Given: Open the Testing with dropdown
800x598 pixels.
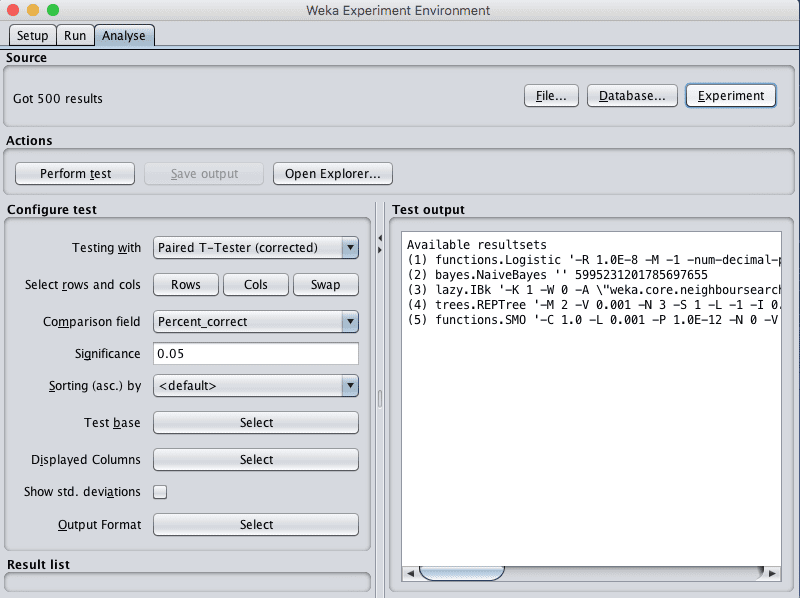Looking at the screenshot, I should pos(256,248).
